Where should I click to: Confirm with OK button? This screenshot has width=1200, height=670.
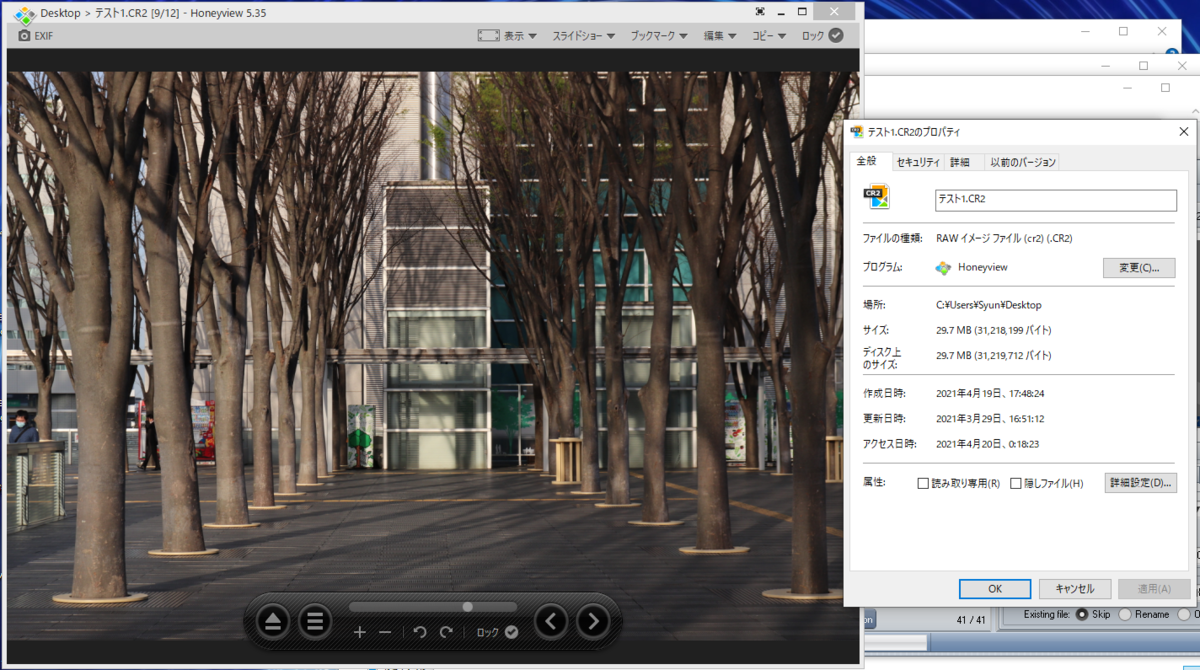coord(995,589)
